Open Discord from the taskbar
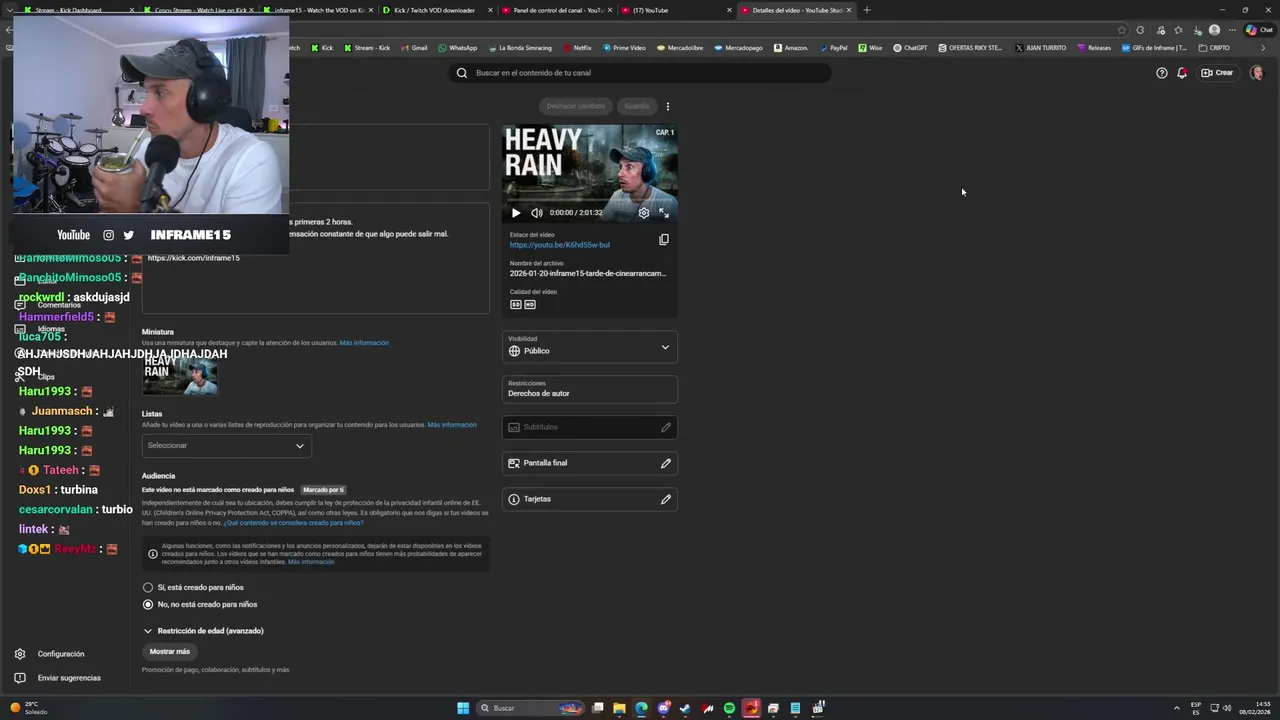Image resolution: width=1280 pixels, height=720 pixels. [663, 708]
